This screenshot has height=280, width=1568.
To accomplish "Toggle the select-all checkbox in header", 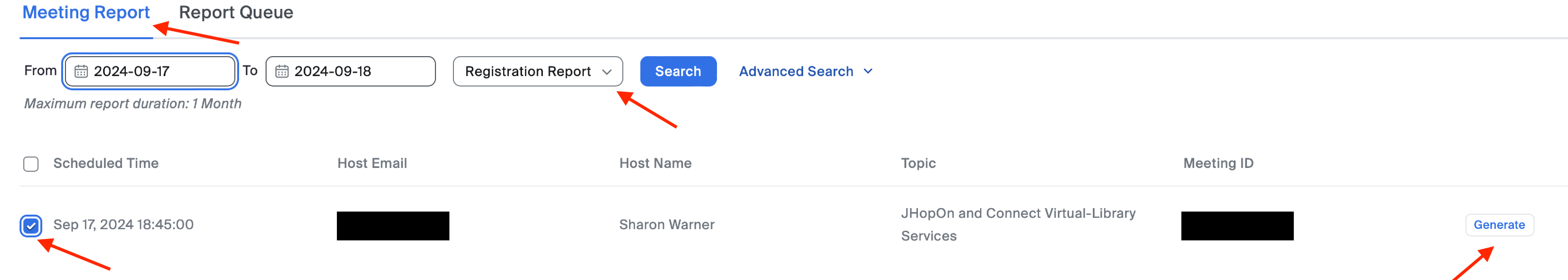I will (31, 164).
